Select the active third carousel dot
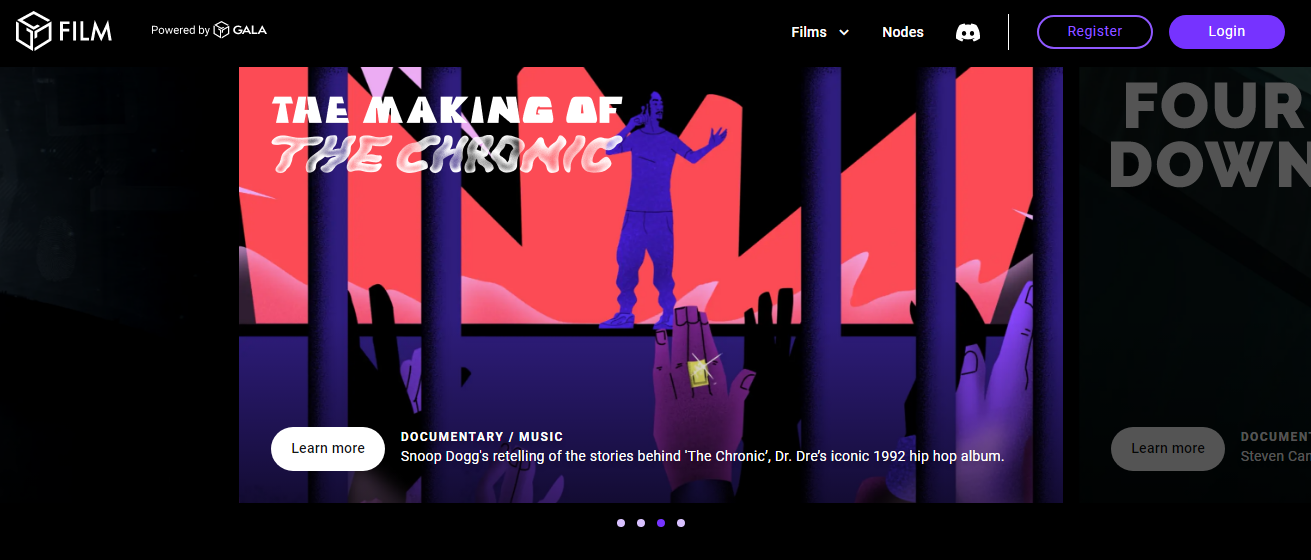 [661, 522]
